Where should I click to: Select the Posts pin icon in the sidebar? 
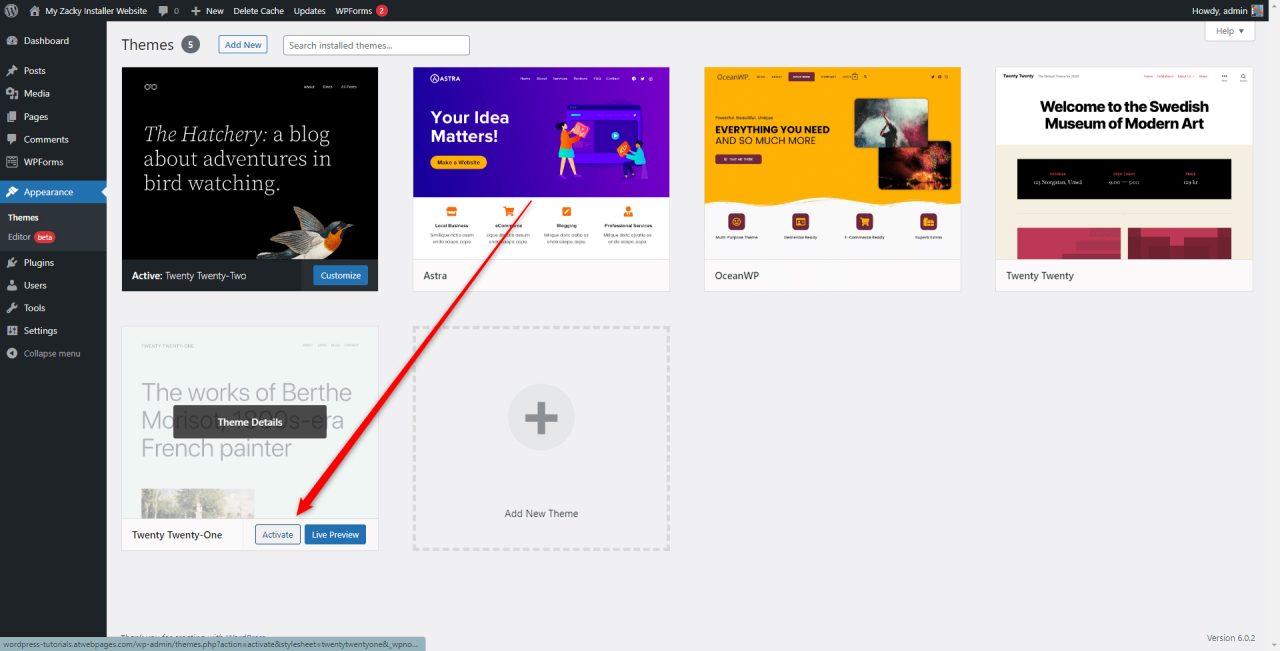point(13,70)
